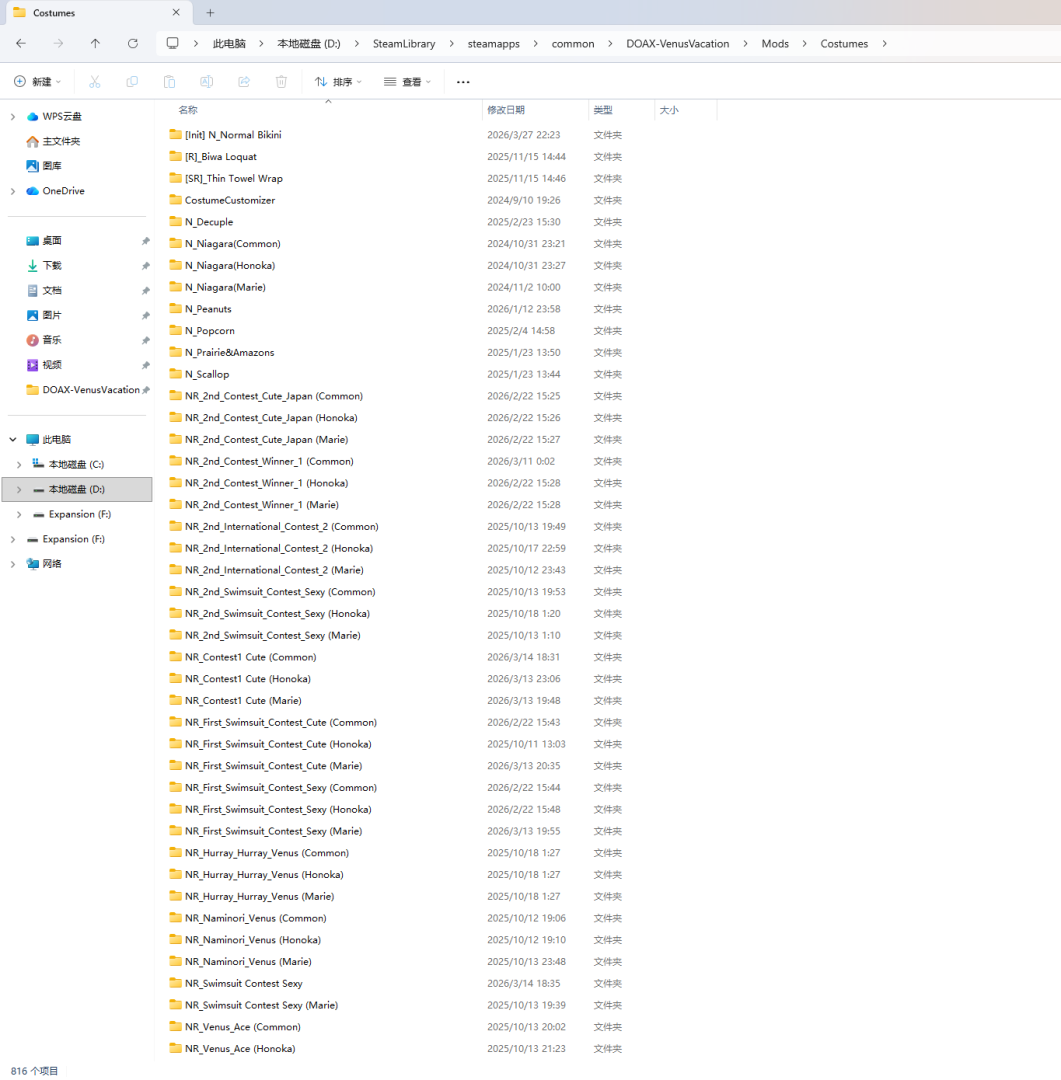The width and height of the screenshot is (1061, 1080).
Task: Click common breadcrumb
Action: coord(573,43)
